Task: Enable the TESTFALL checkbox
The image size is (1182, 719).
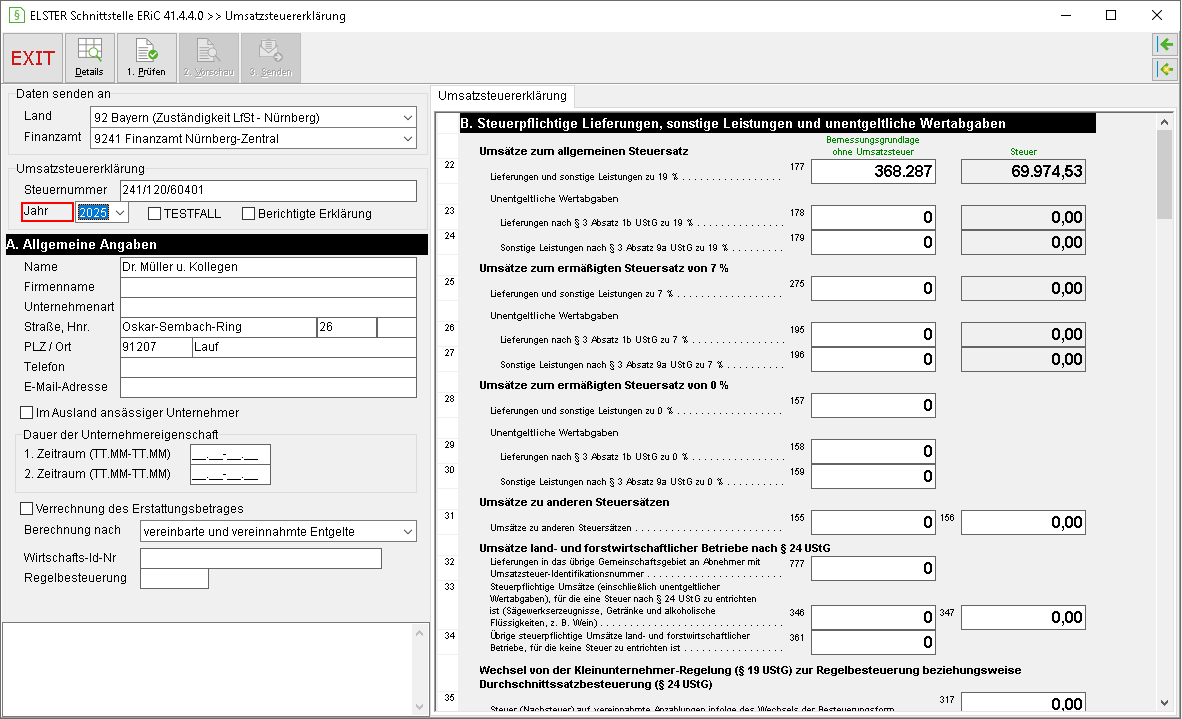Action: [155, 213]
